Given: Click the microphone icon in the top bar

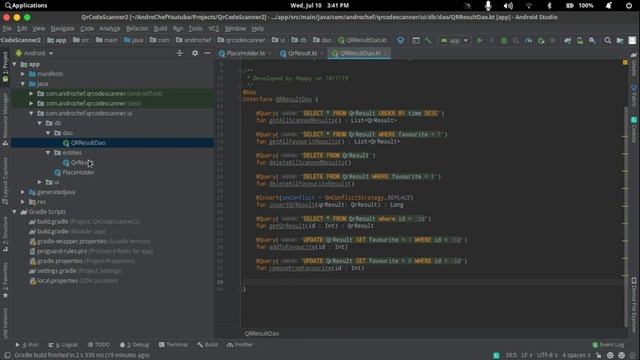Looking at the screenshot, I should 488,6.
